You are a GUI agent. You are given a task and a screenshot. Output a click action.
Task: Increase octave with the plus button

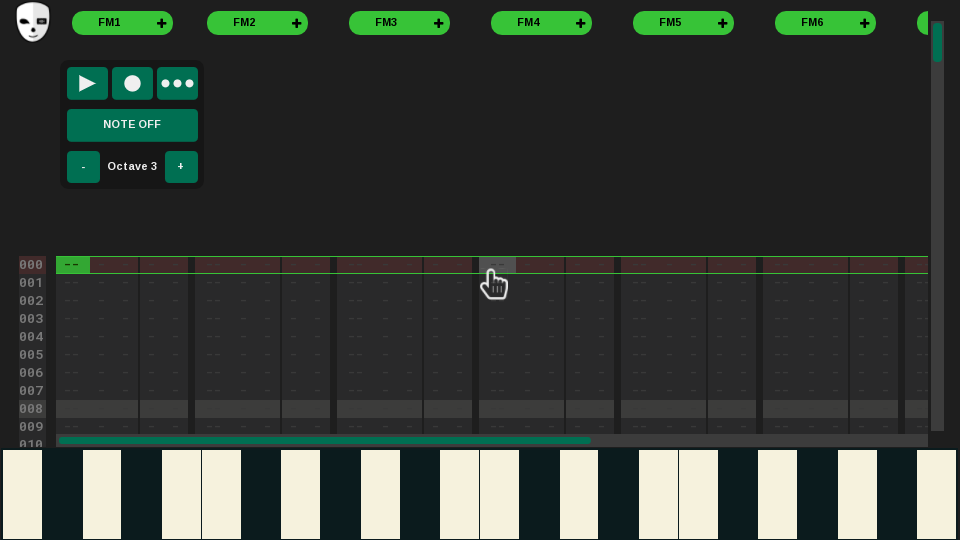pos(181,167)
